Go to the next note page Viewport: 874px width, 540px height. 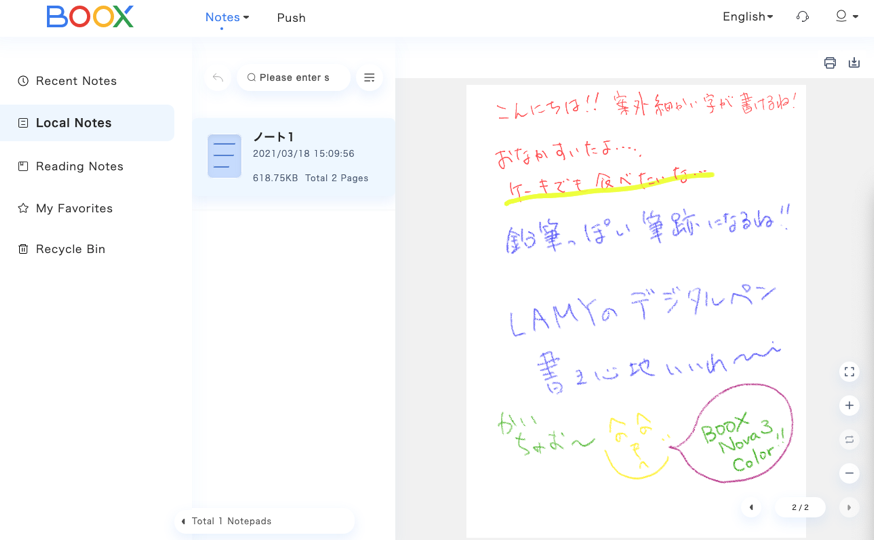click(x=849, y=507)
